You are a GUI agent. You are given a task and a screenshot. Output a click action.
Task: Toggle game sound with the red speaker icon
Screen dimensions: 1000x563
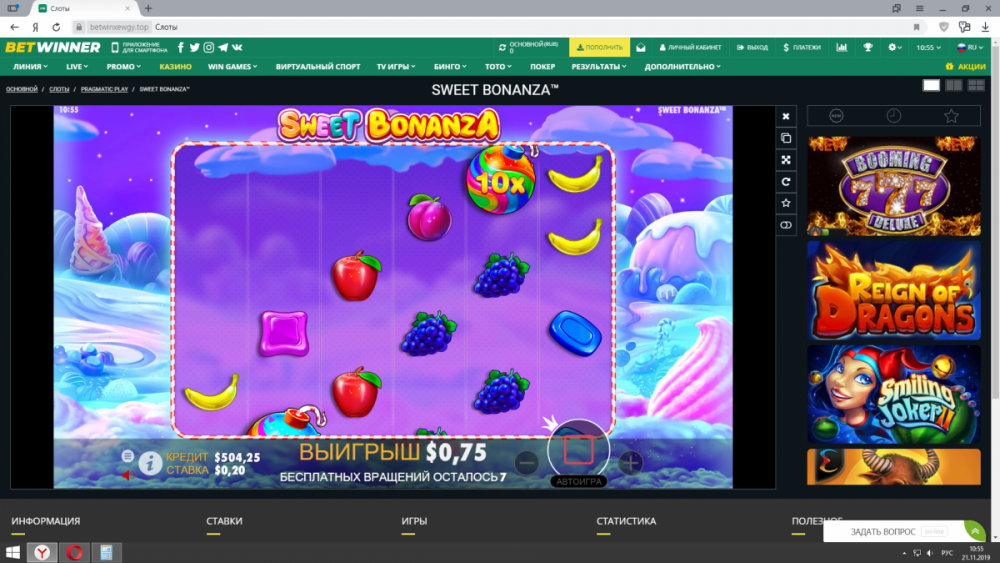[x=127, y=475]
